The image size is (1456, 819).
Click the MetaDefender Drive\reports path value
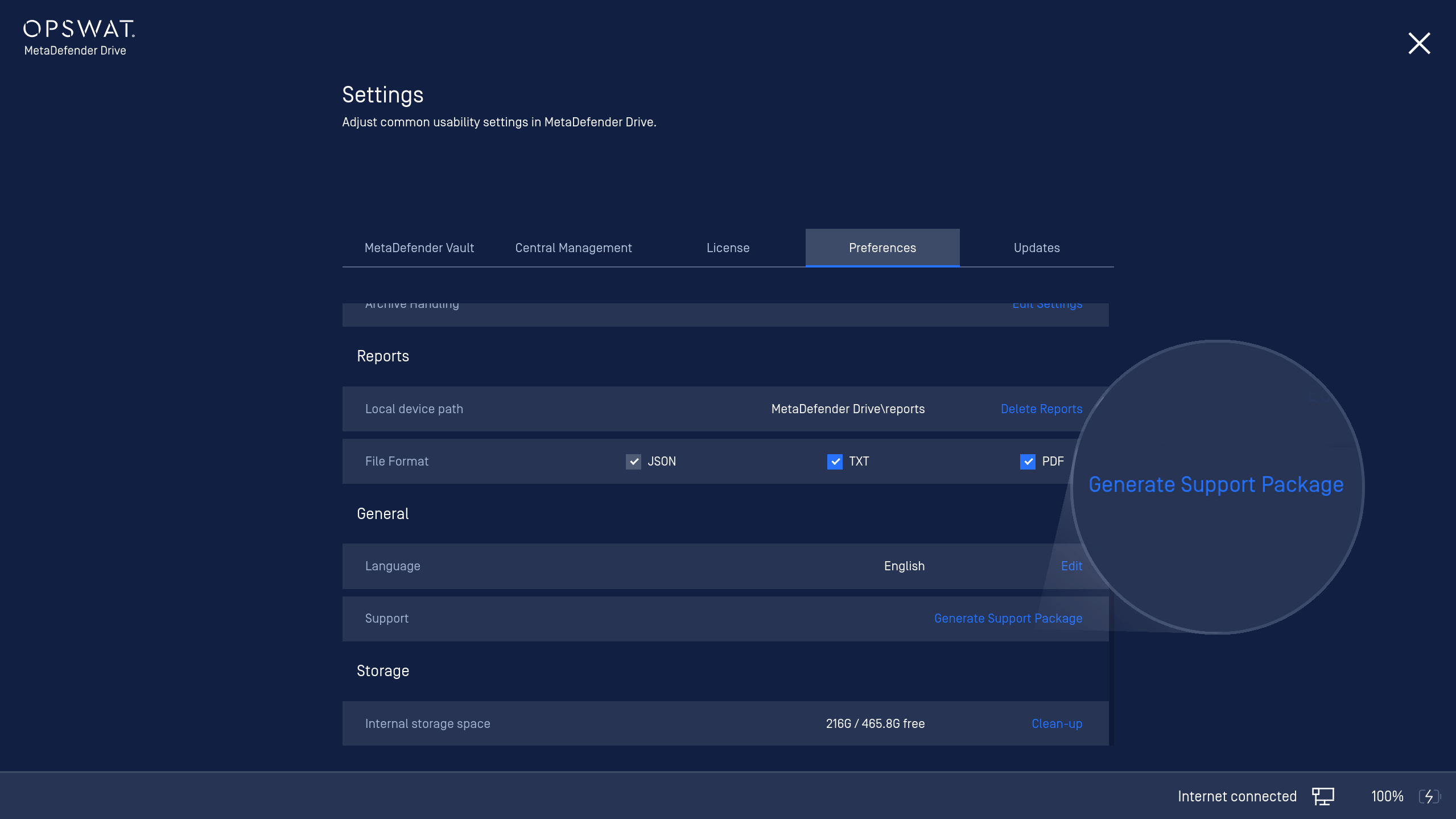point(848,409)
